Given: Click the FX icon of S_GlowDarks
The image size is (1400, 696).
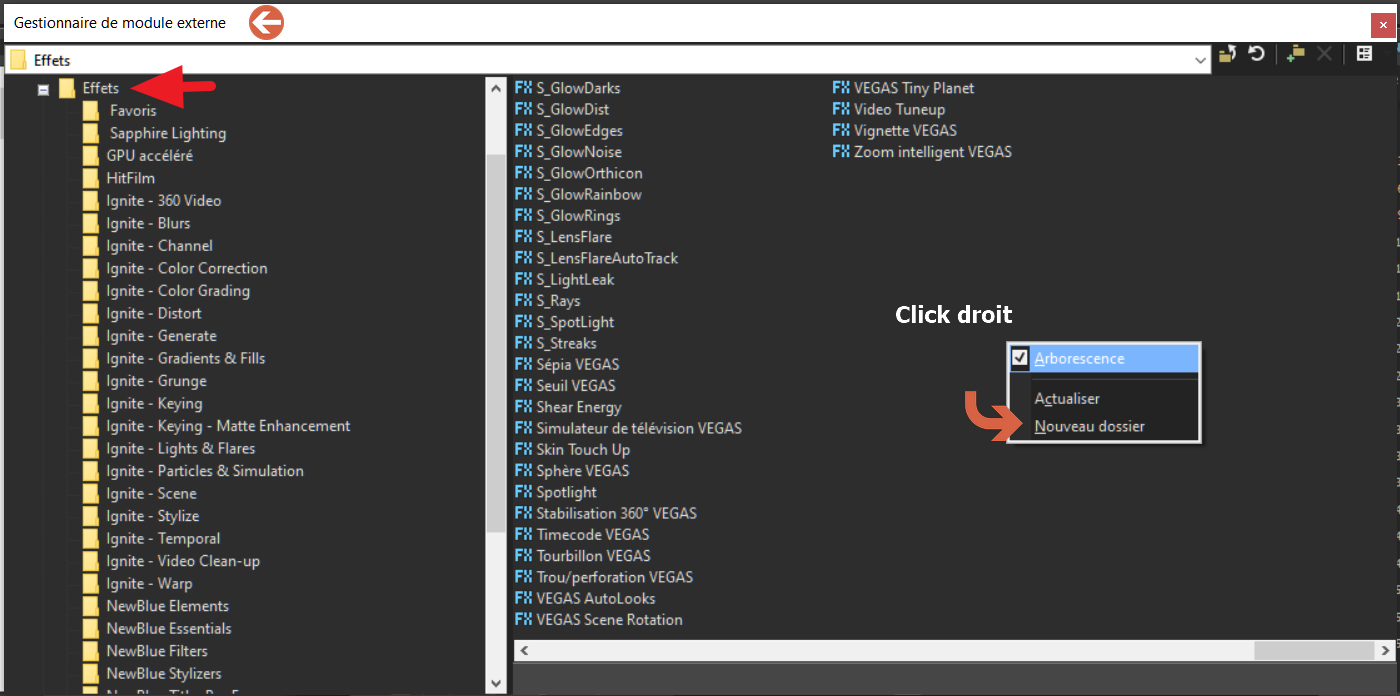Looking at the screenshot, I should (x=524, y=88).
